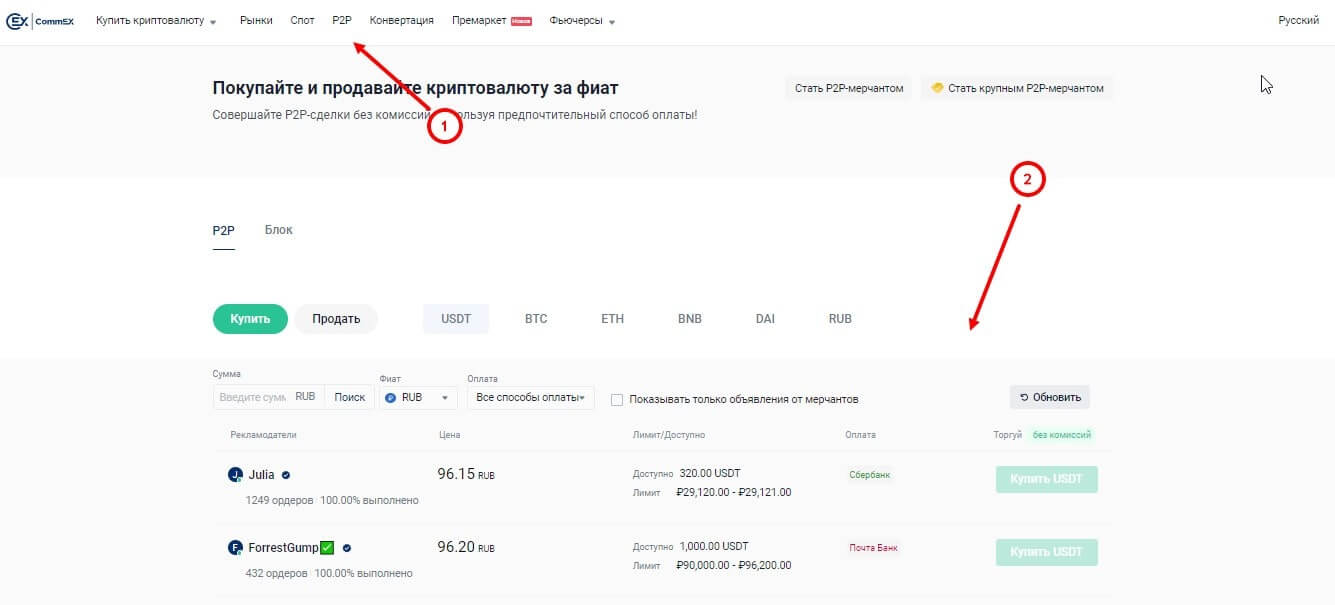Screen dimensions: 1335x605
Task: Switch to the Продать mode
Action: coord(336,319)
